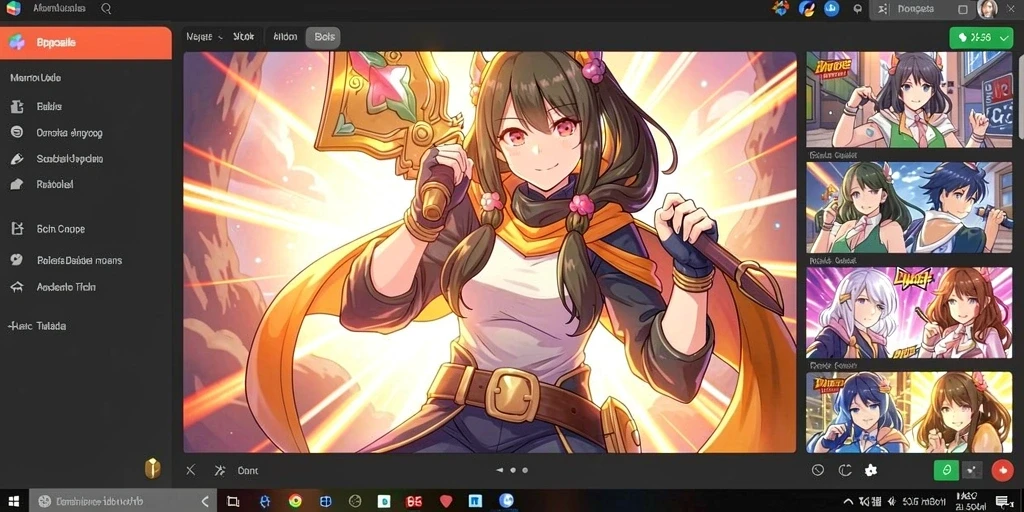Select the highlighted gray tab above the image
1024x512 pixels.
click(x=324, y=37)
